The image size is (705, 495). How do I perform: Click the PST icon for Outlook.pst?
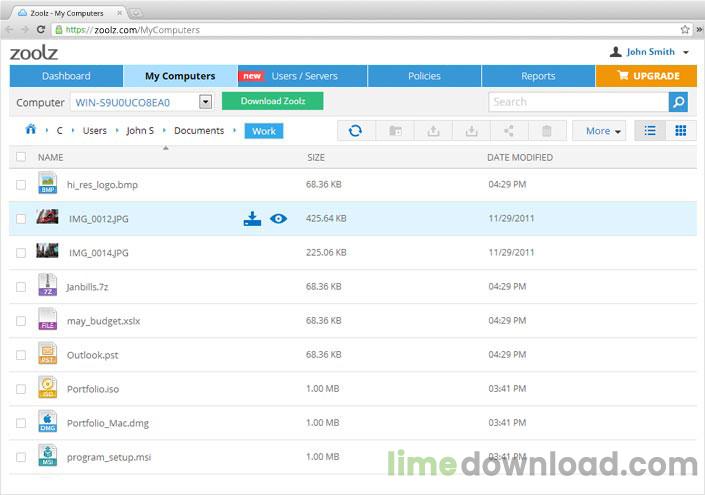pos(48,353)
